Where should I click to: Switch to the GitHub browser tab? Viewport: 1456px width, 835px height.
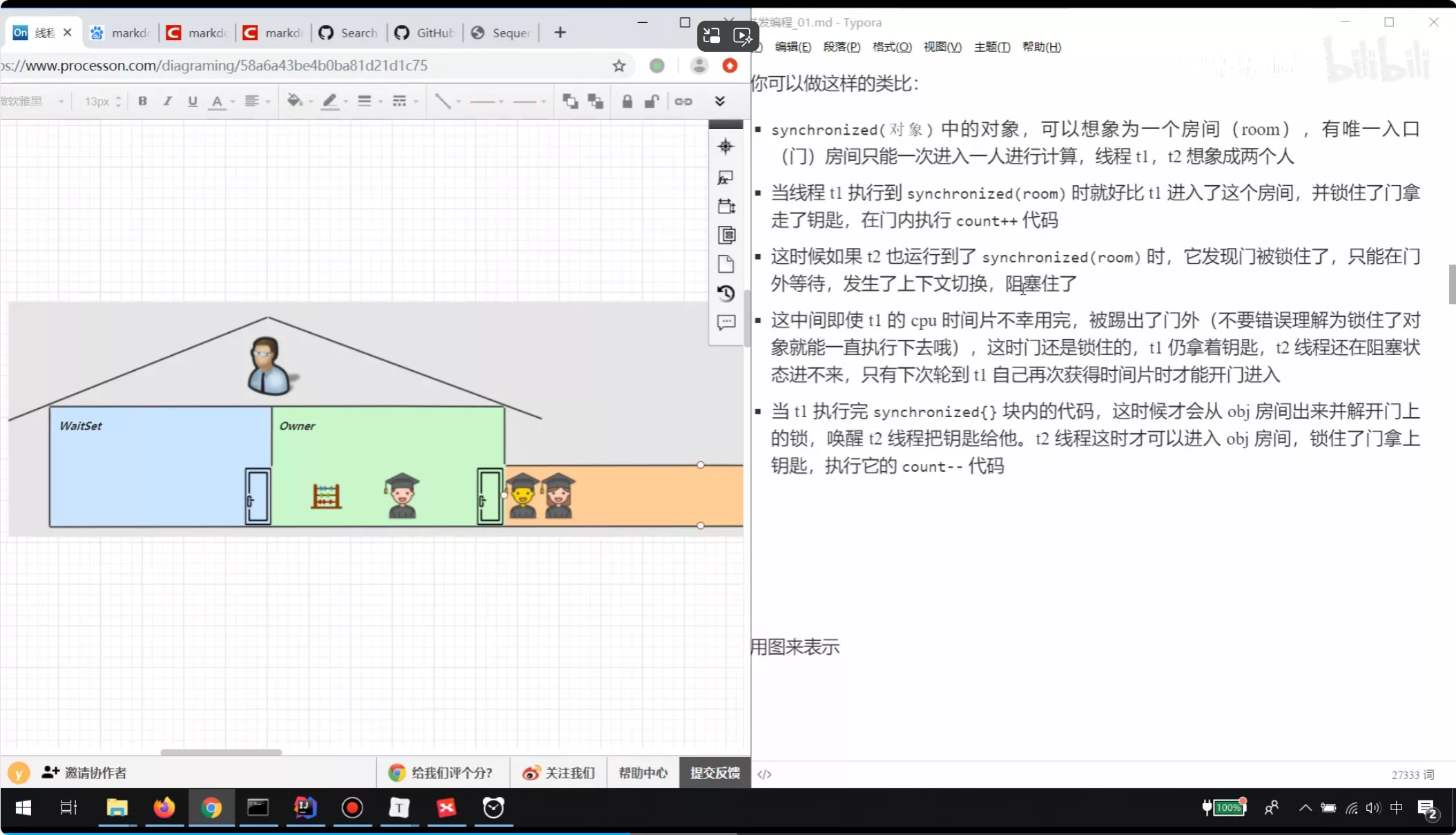click(x=425, y=32)
